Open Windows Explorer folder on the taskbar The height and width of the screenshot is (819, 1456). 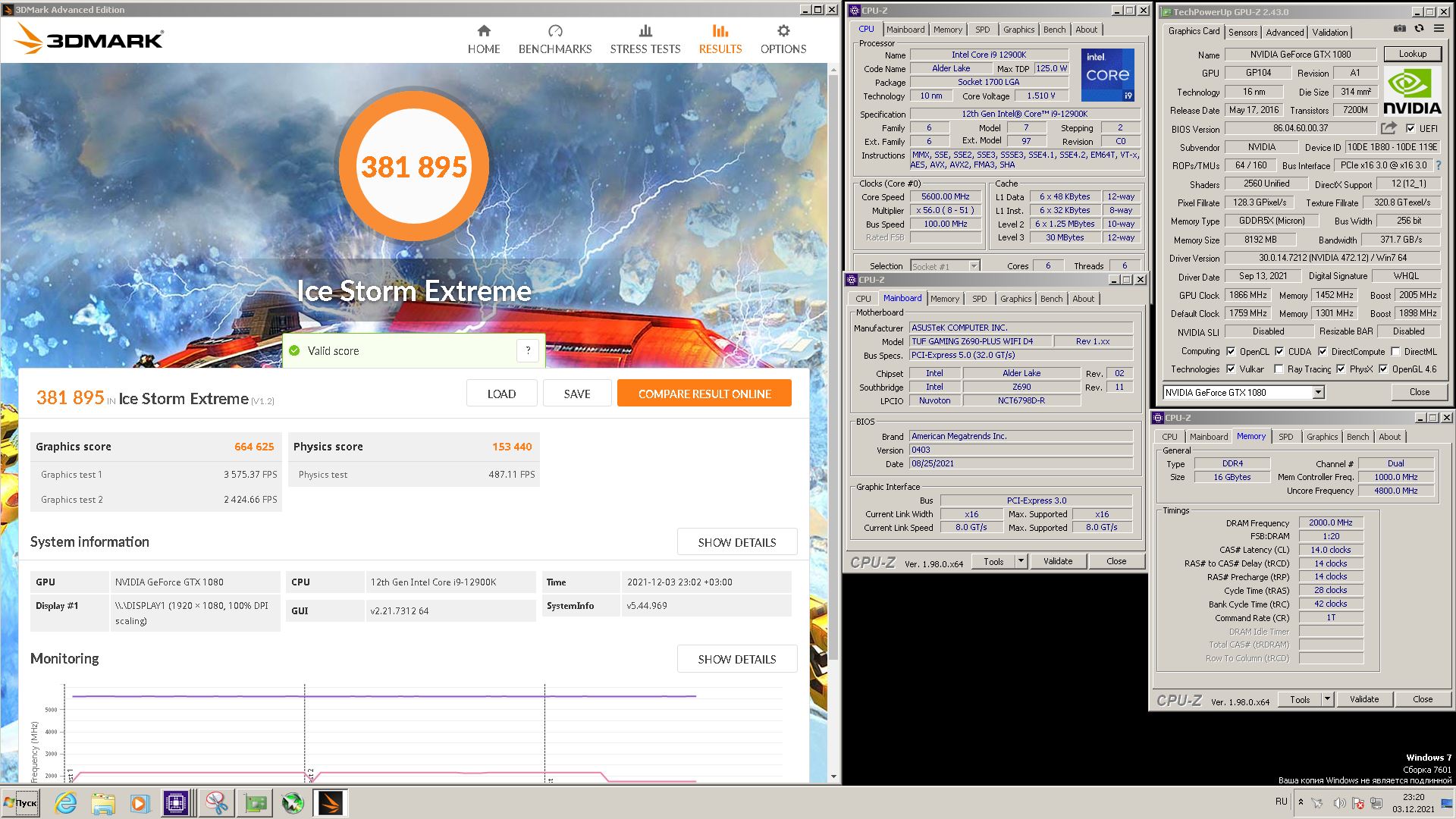point(103,802)
